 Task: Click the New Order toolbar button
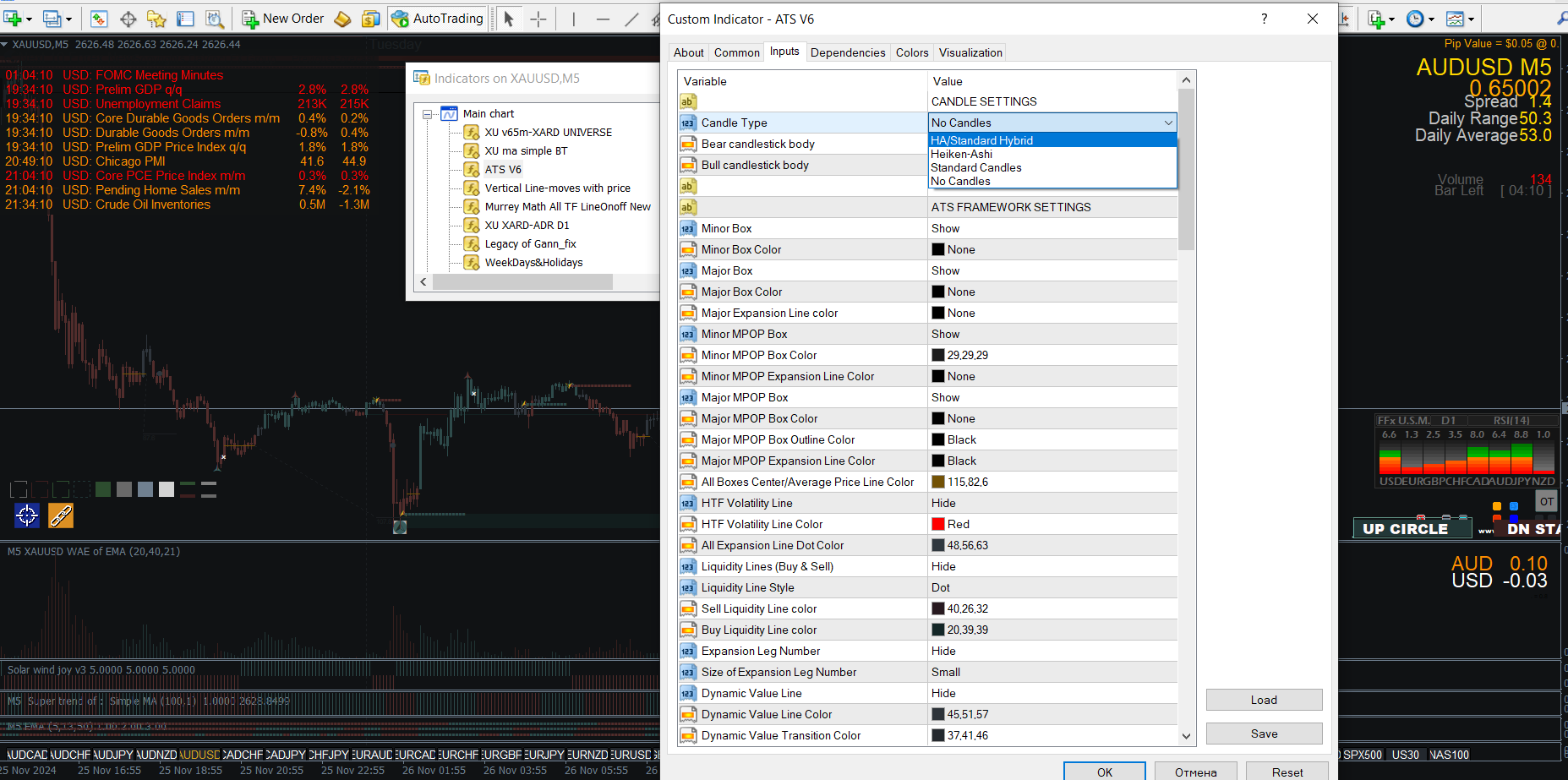[x=283, y=19]
